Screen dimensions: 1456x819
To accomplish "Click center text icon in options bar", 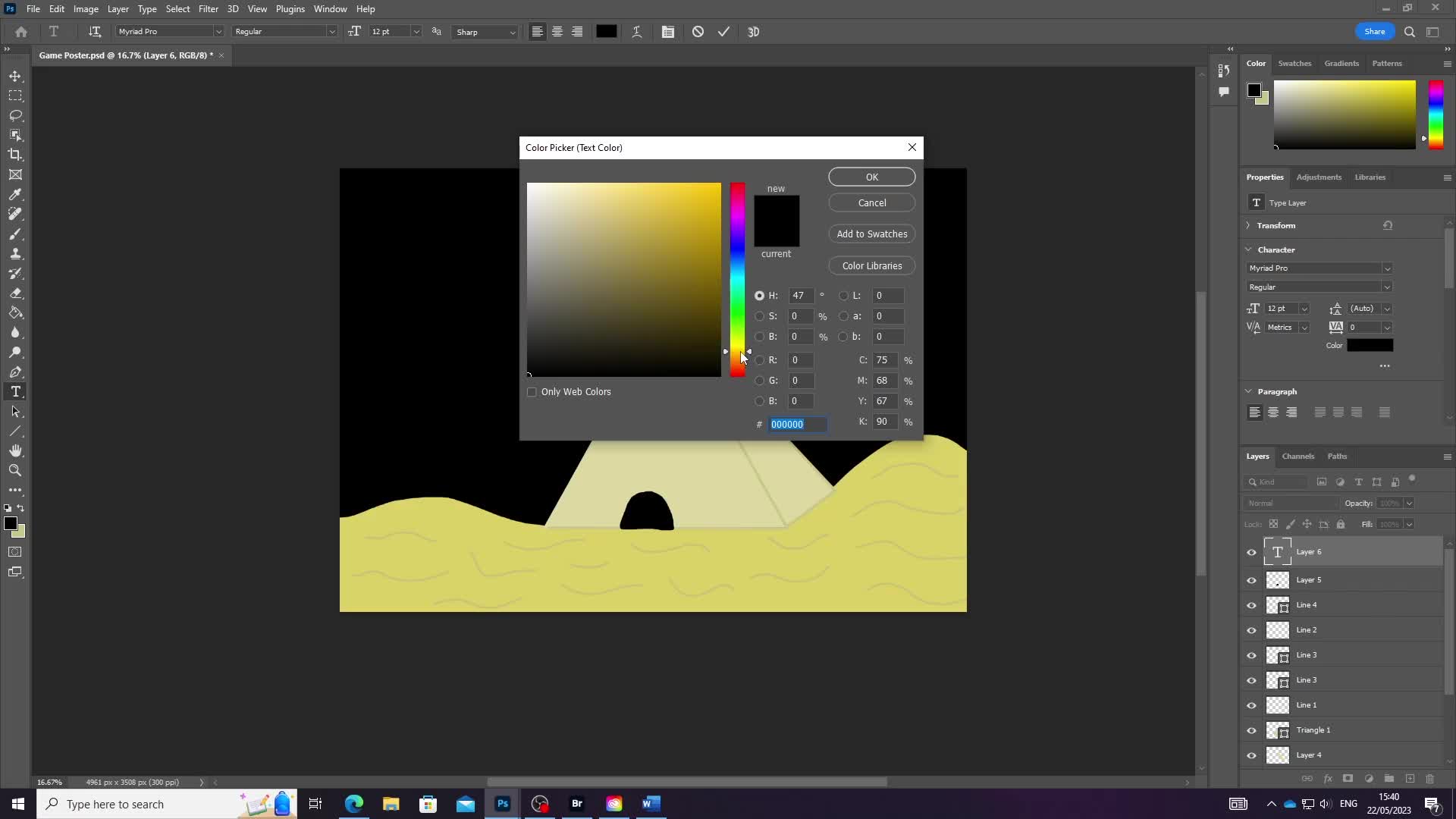I will [x=557, y=32].
